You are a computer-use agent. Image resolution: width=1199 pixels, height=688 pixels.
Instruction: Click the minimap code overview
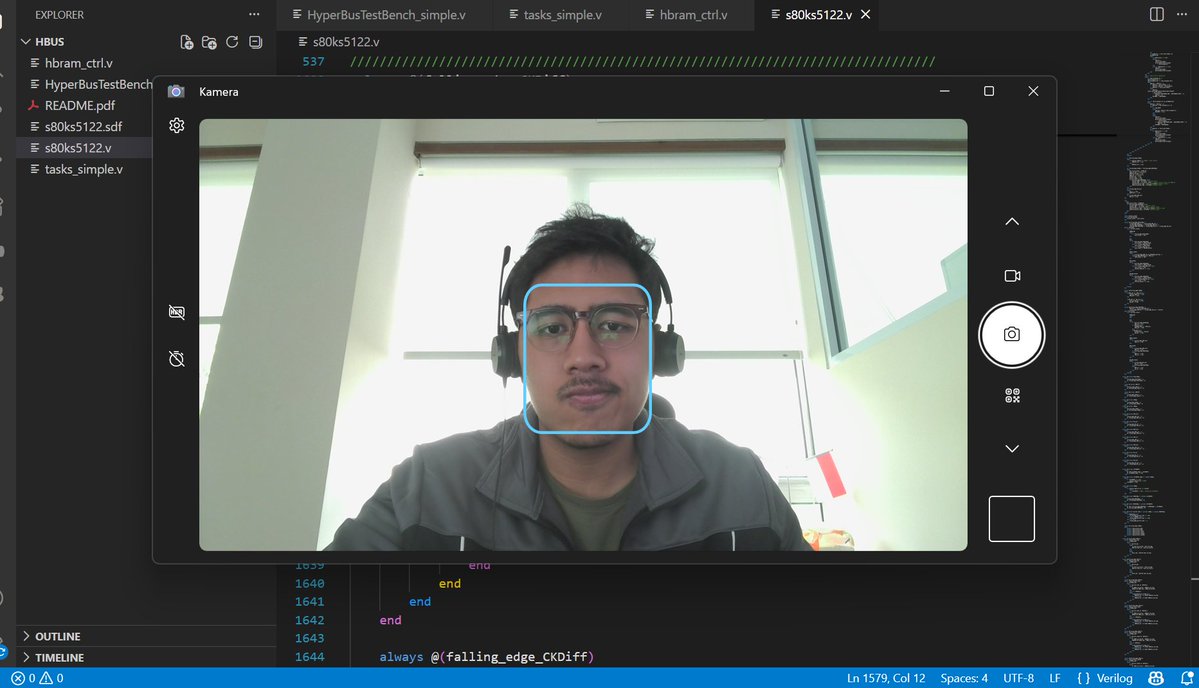pos(1155,359)
